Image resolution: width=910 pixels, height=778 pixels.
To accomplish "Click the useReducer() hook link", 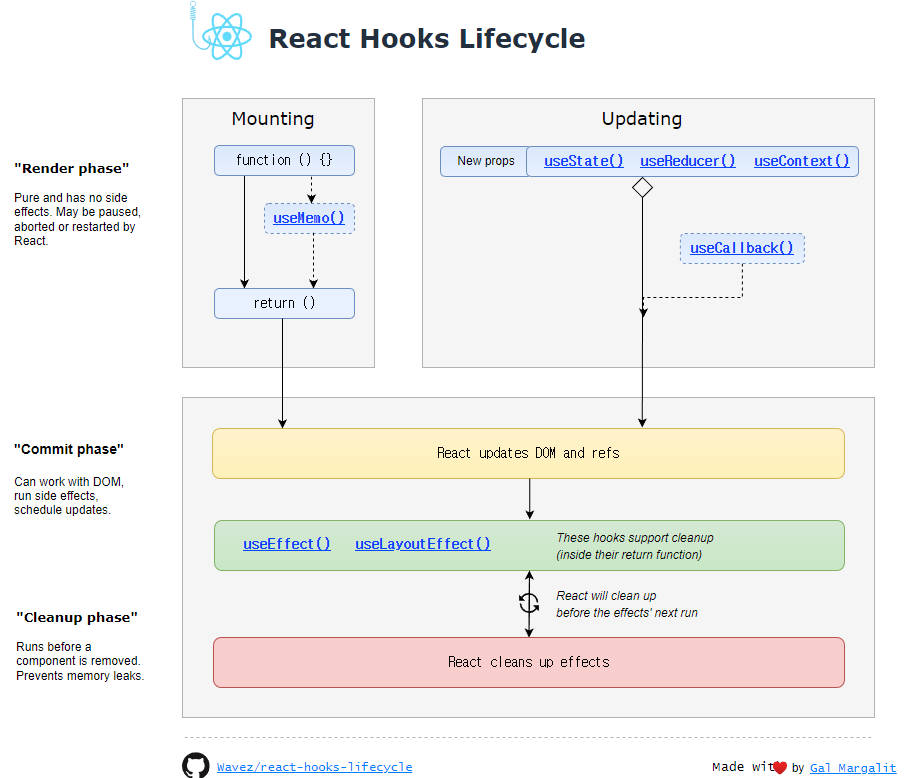I will 688,160.
